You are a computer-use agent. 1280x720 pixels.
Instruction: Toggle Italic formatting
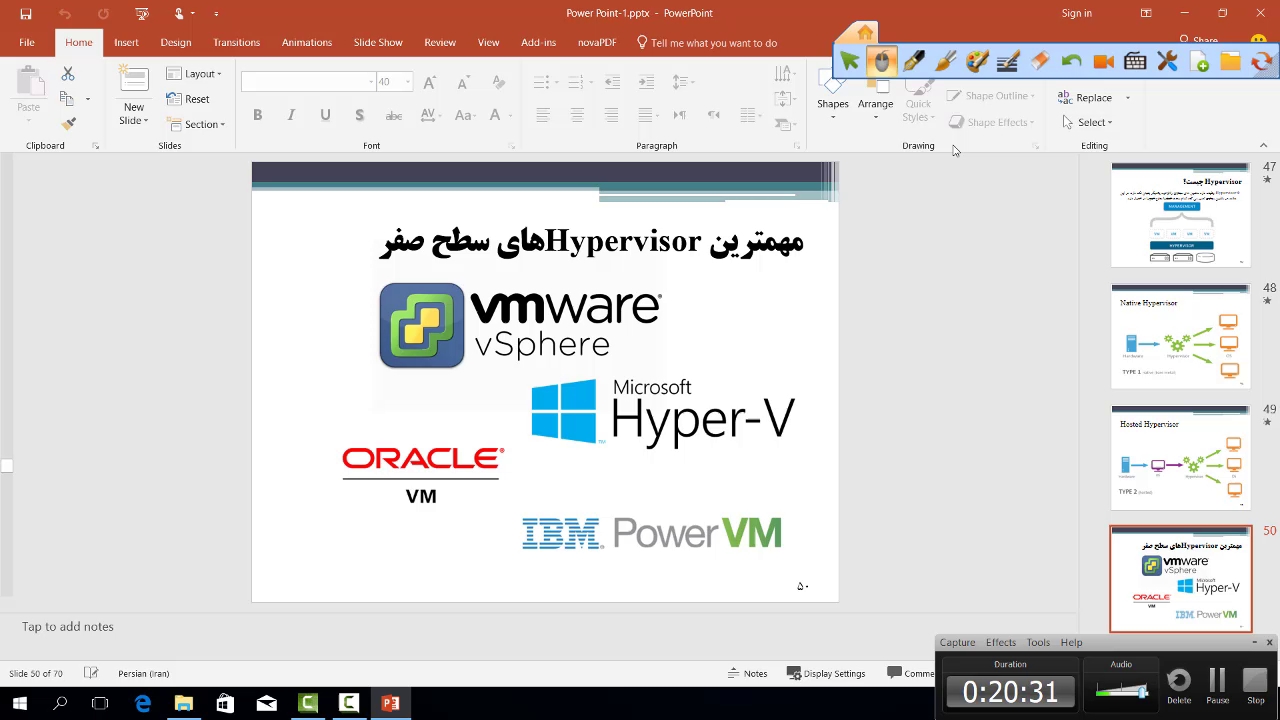291,115
